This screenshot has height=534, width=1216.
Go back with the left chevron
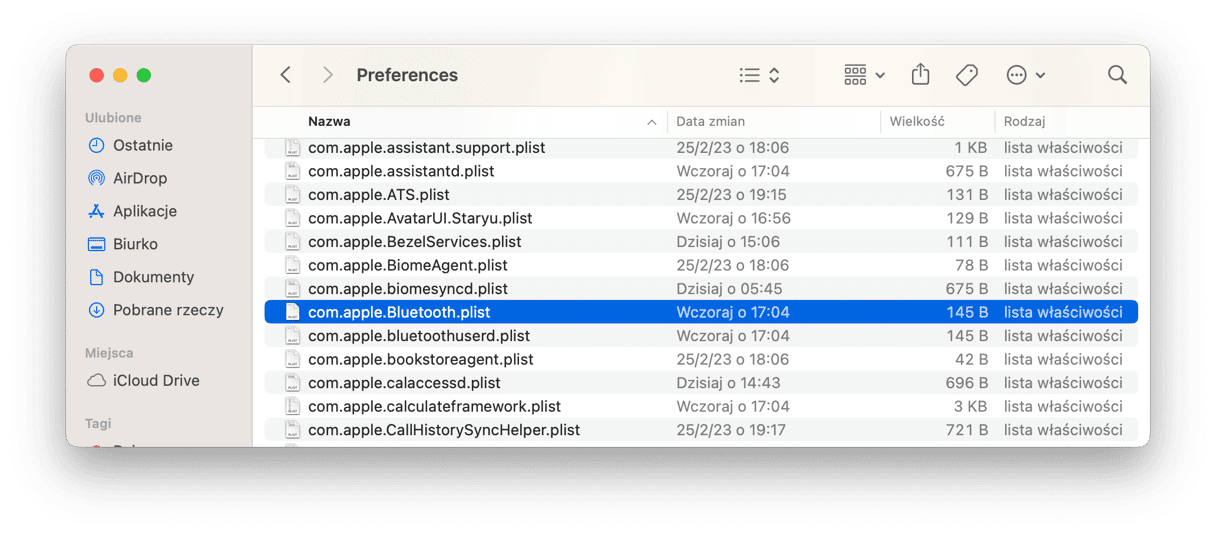pyautogui.click(x=286, y=75)
